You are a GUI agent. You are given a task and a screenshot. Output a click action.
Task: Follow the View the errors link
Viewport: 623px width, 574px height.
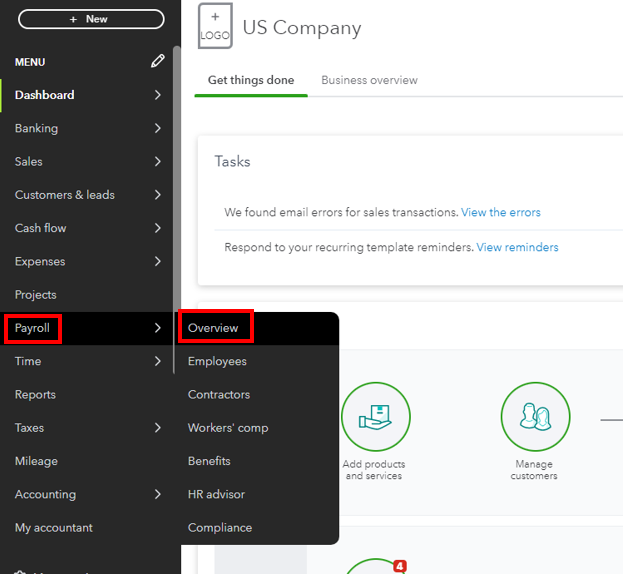pyautogui.click(x=500, y=212)
